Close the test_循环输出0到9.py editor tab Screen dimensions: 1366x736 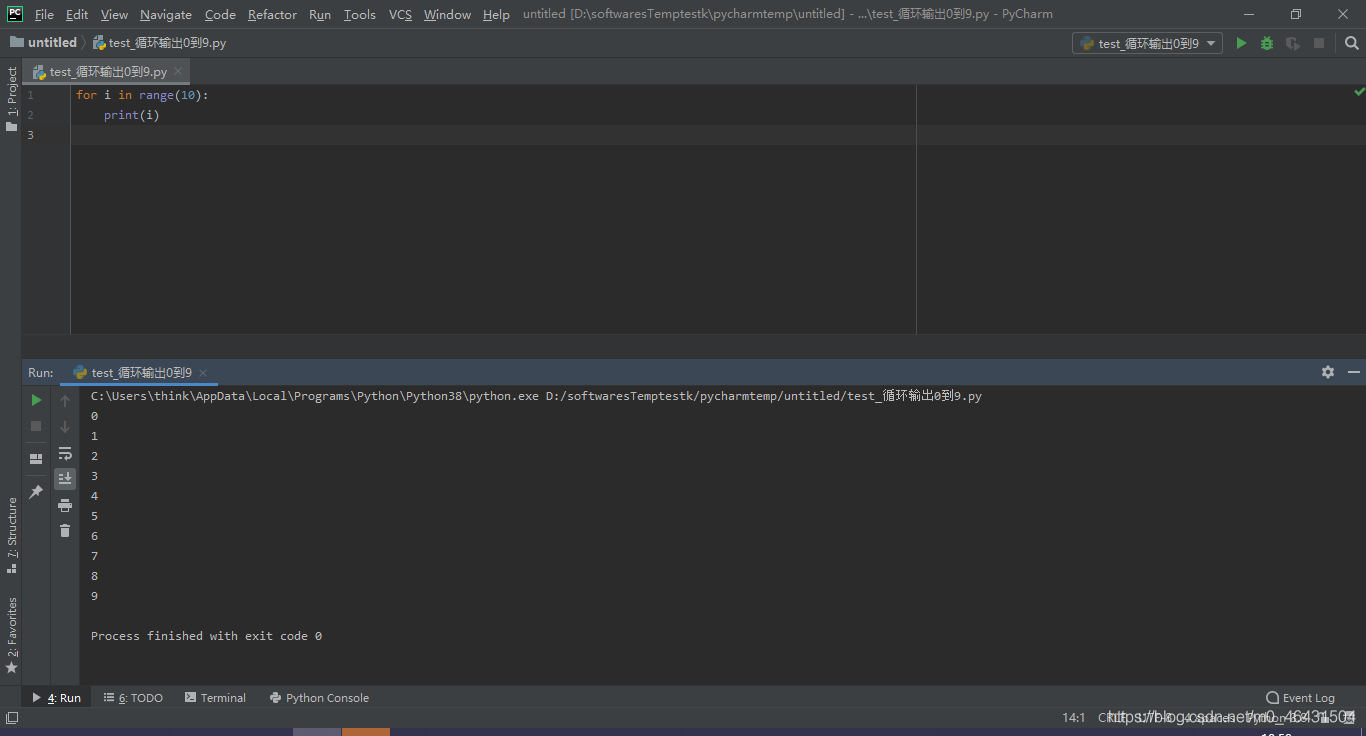pyautogui.click(x=178, y=71)
